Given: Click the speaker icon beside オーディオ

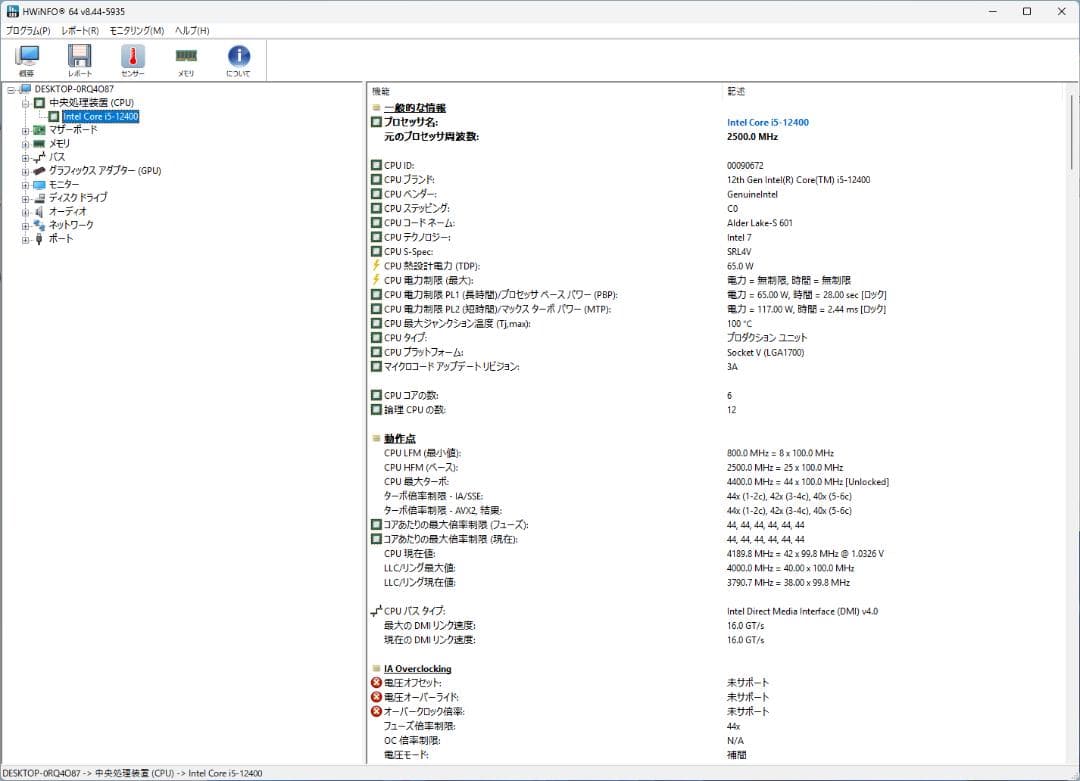Looking at the screenshot, I should (x=39, y=211).
